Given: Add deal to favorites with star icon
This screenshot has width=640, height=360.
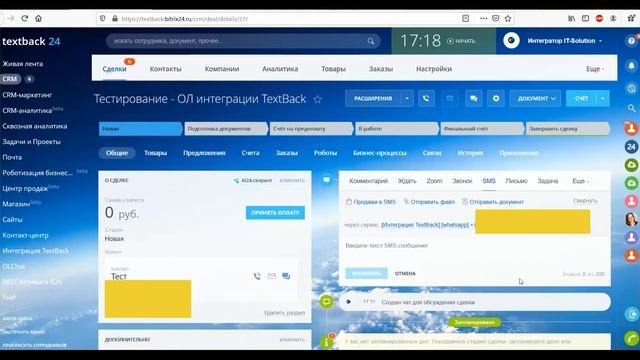Looking at the screenshot, I should coord(318,99).
